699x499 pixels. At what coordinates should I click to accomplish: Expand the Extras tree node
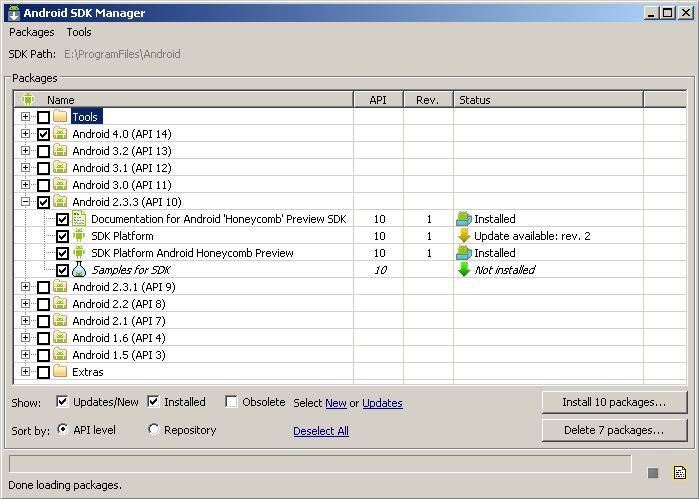[x=25, y=371]
